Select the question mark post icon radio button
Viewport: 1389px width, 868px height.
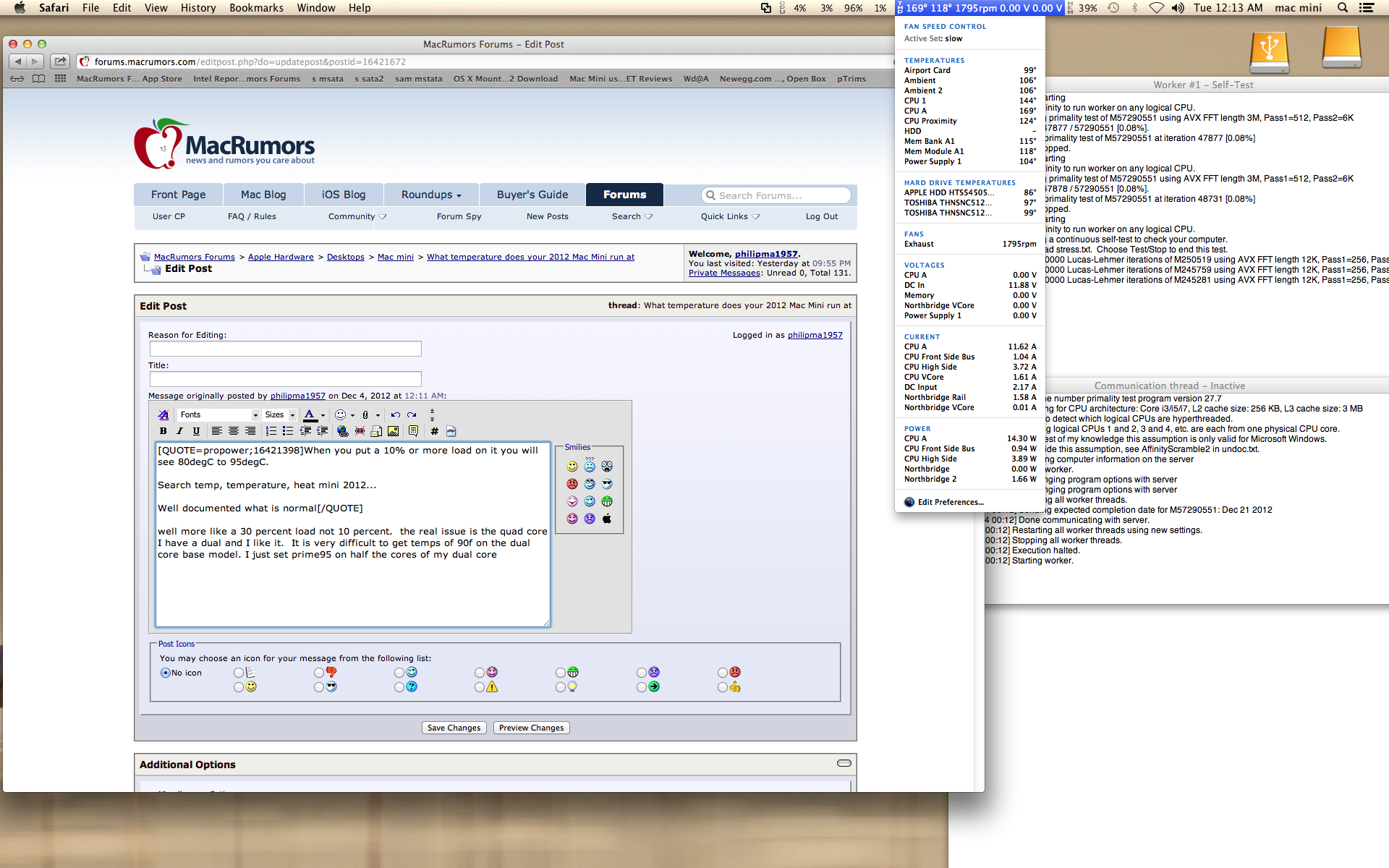point(399,687)
